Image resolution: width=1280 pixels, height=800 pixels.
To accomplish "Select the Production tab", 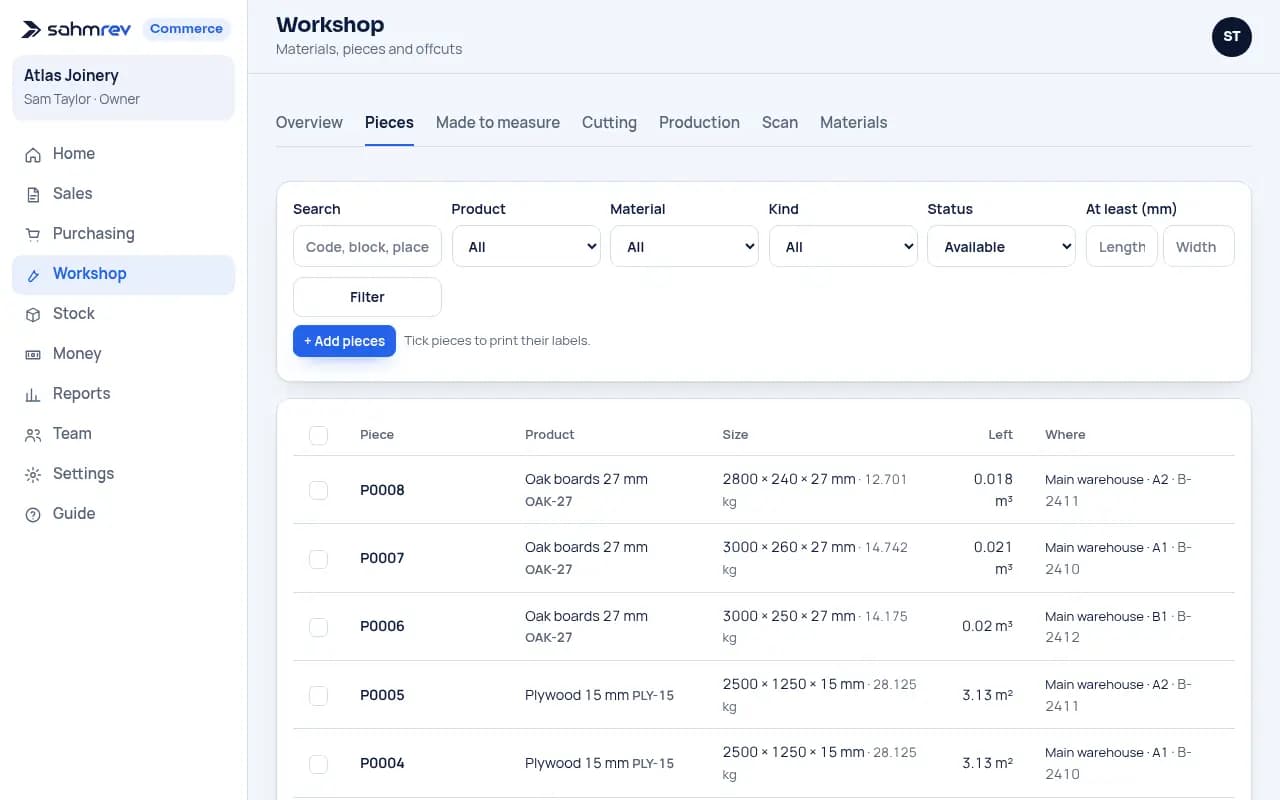I will pos(699,122).
